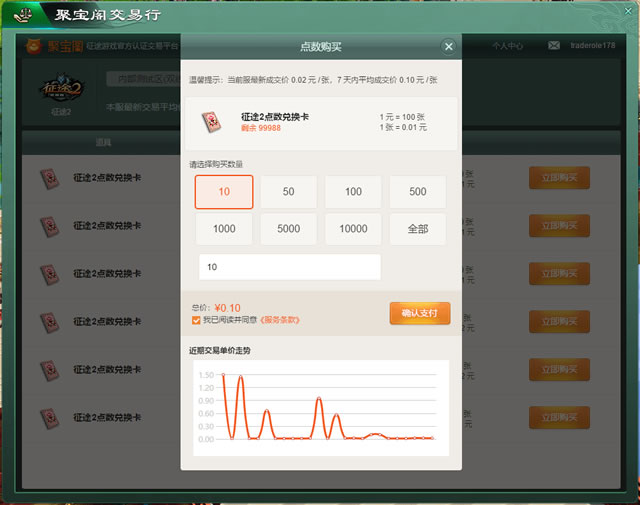Click the 征途2点数兑换卡 card icon in dialog
The width and height of the screenshot is (640, 505).
[x=211, y=122]
